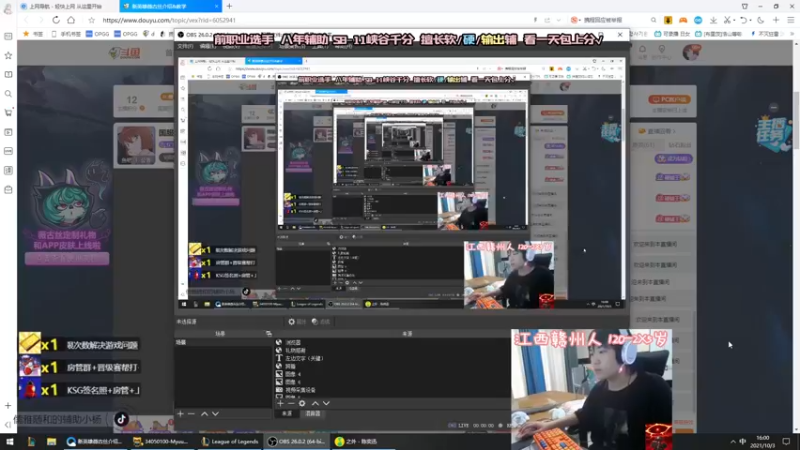Go forward in the browser
Image resolution: width=800 pixels, height=450 pixels.
tap(40, 20)
